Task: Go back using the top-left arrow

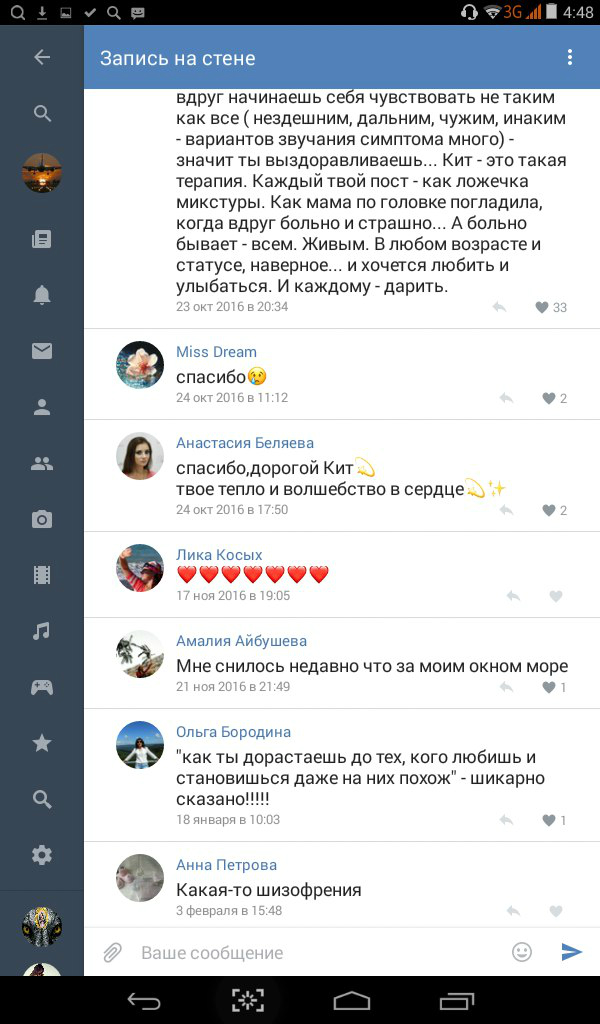Action: (x=42, y=57)
